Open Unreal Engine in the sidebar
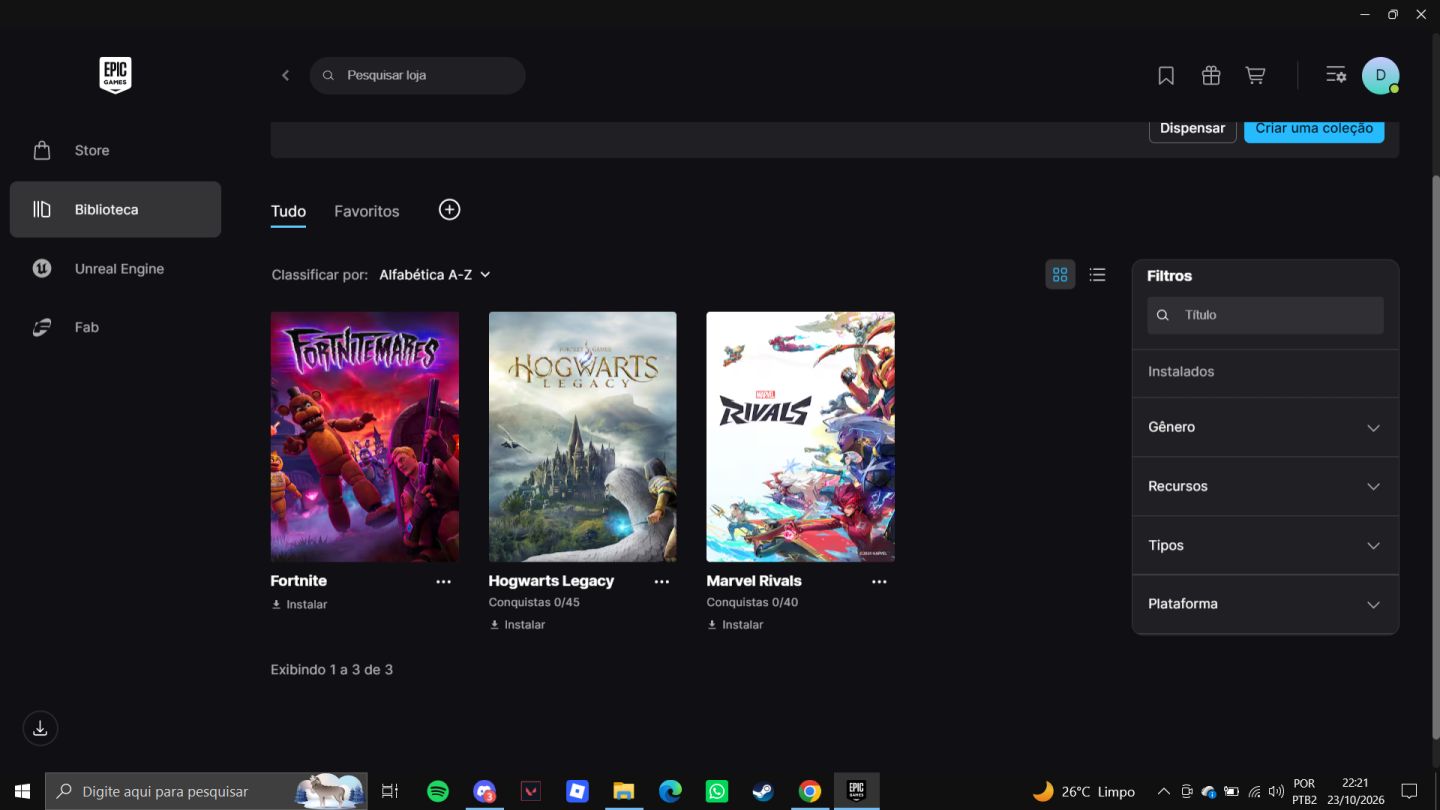Image resolution: width=1440 pixels, height=810 pixels. pos(115,268)
